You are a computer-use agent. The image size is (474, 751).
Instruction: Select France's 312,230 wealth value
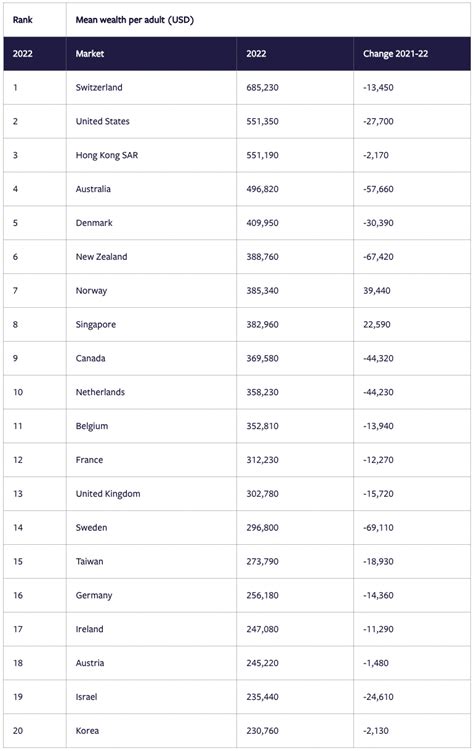click(x=262, y=460)
